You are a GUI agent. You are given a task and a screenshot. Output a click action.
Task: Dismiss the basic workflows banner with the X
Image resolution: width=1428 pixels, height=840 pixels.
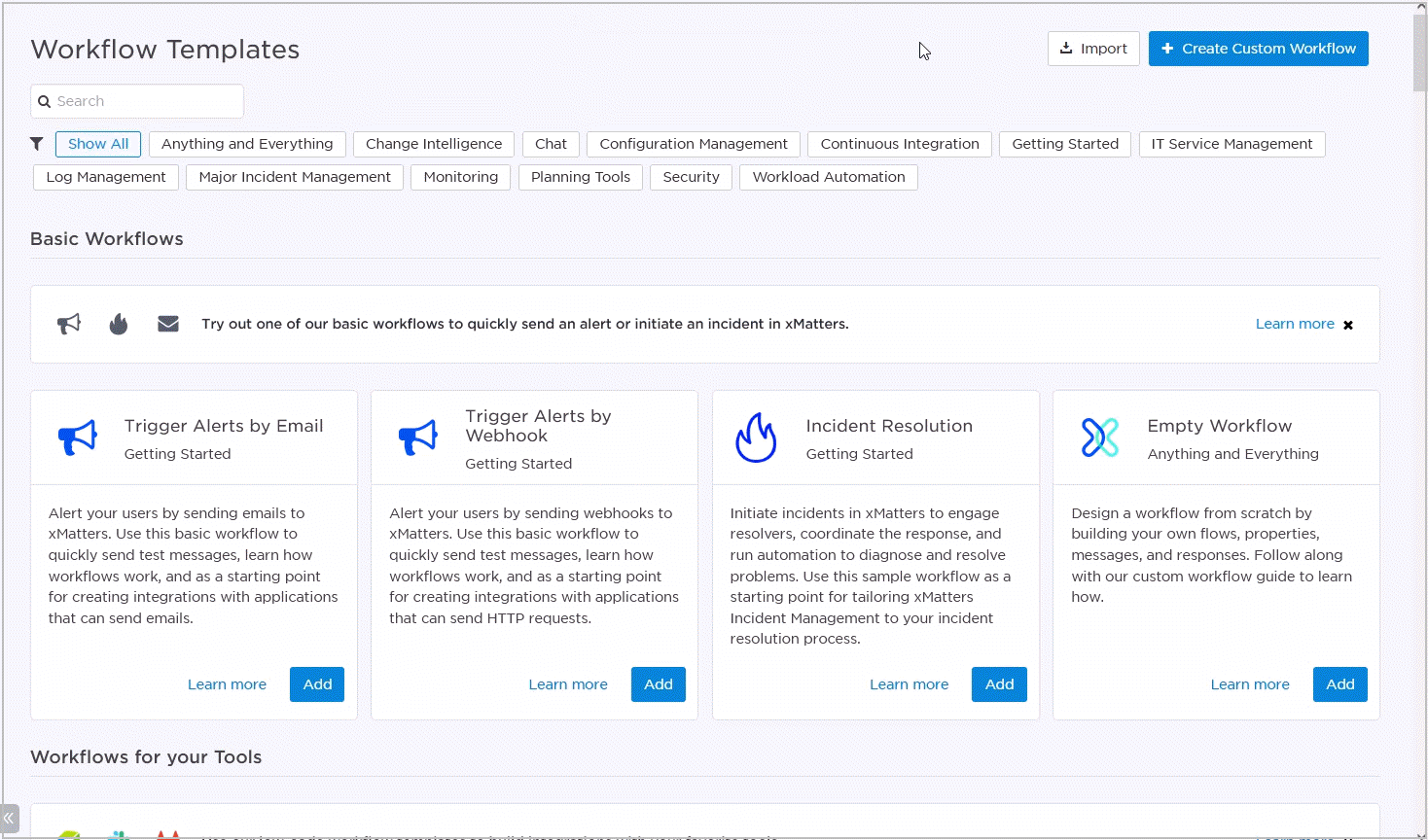(1348, 325)
